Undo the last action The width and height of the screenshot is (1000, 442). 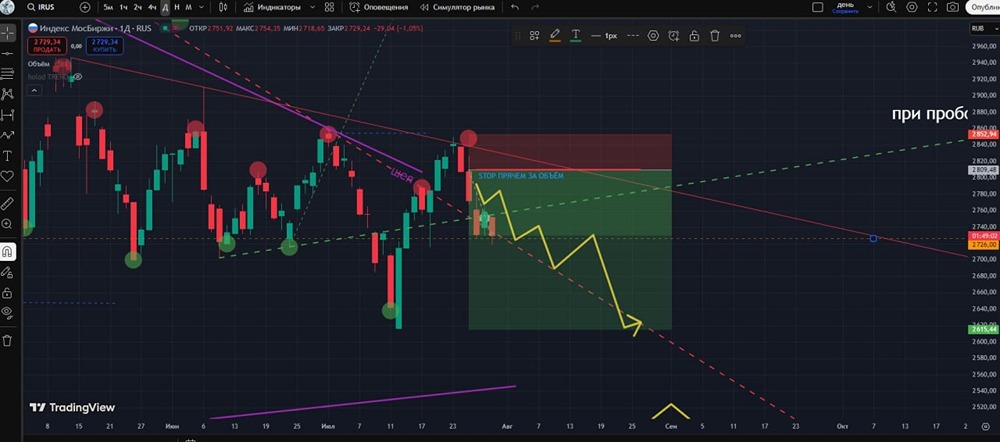pos(515,8)
